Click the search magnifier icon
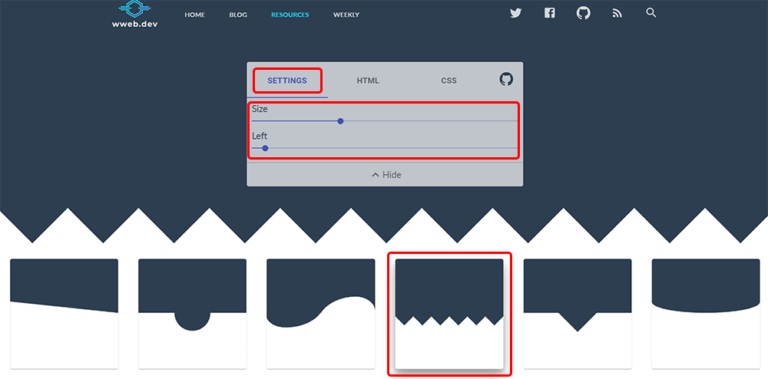 click(651, 13)
